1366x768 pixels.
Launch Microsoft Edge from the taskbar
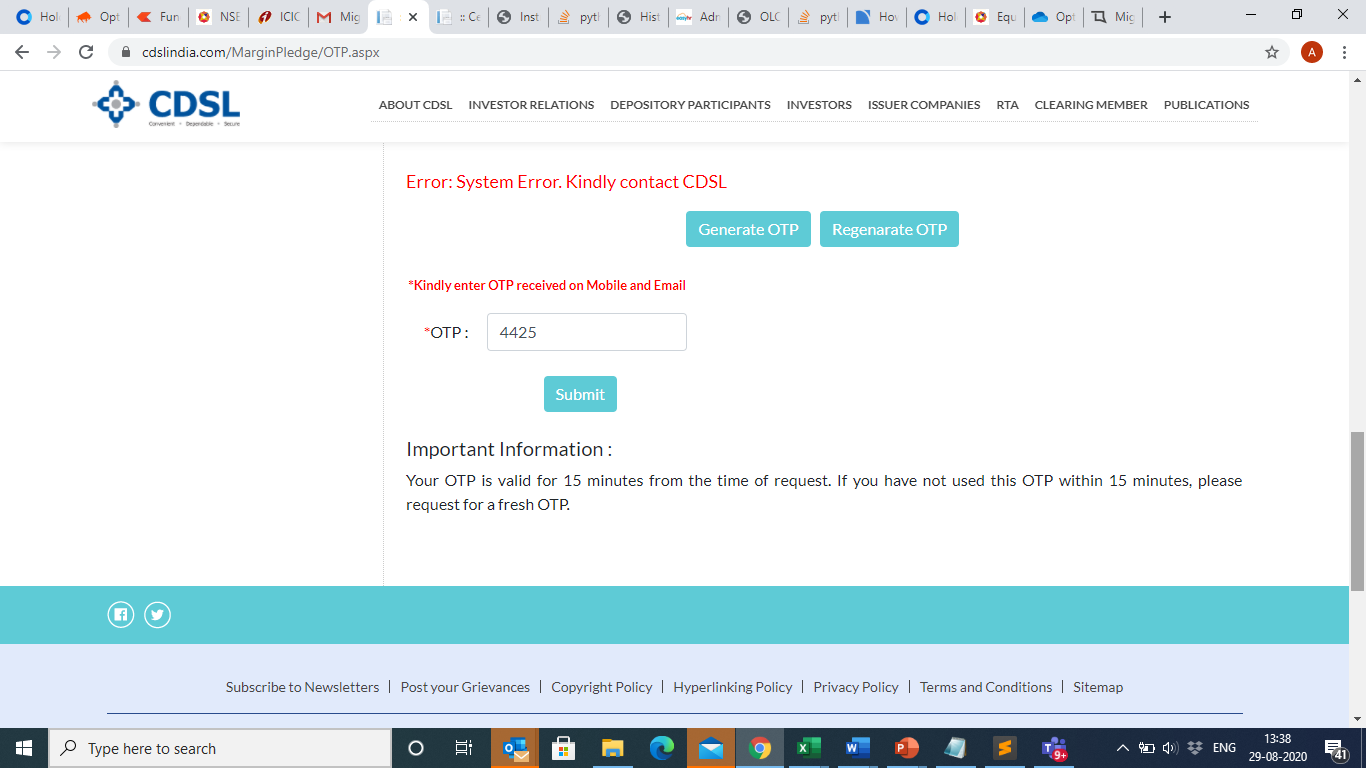tap(662, 748)
